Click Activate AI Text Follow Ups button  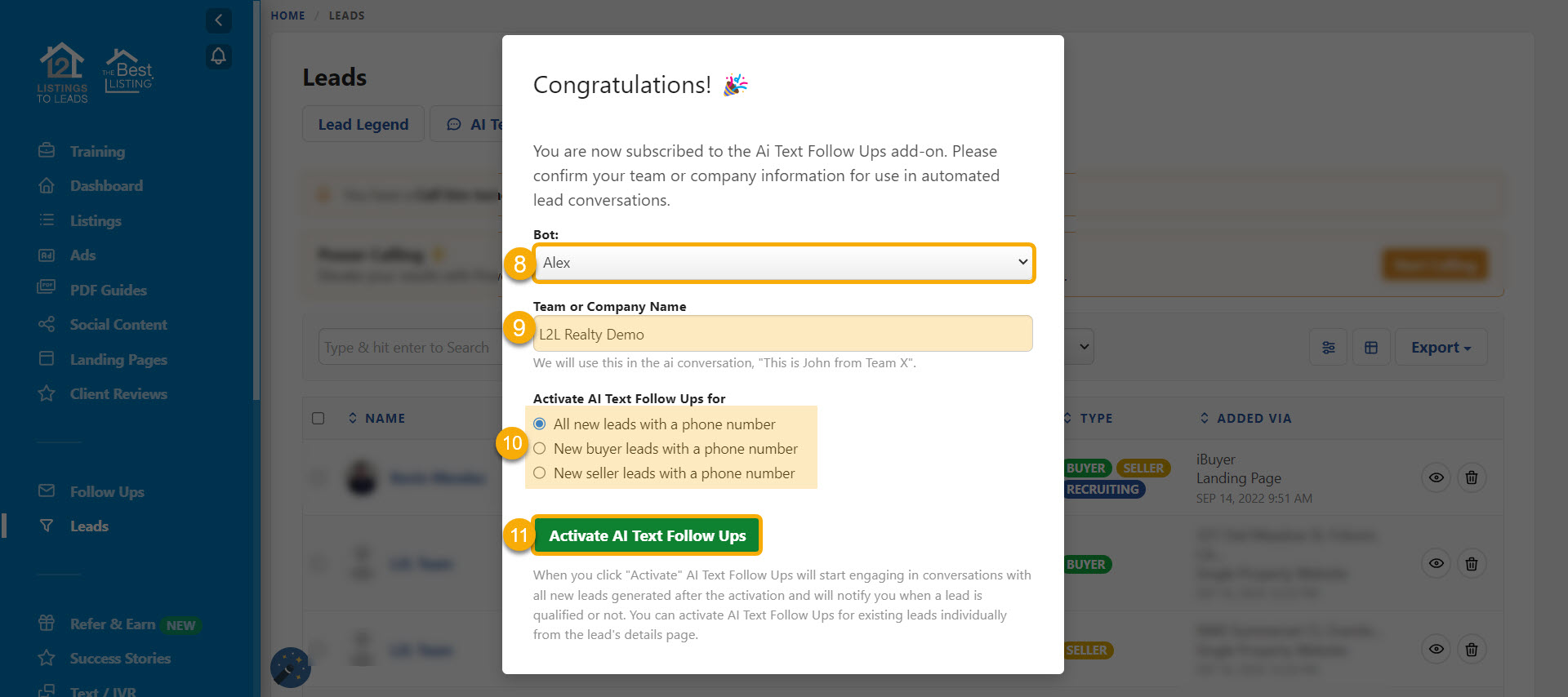pos(647,536)
